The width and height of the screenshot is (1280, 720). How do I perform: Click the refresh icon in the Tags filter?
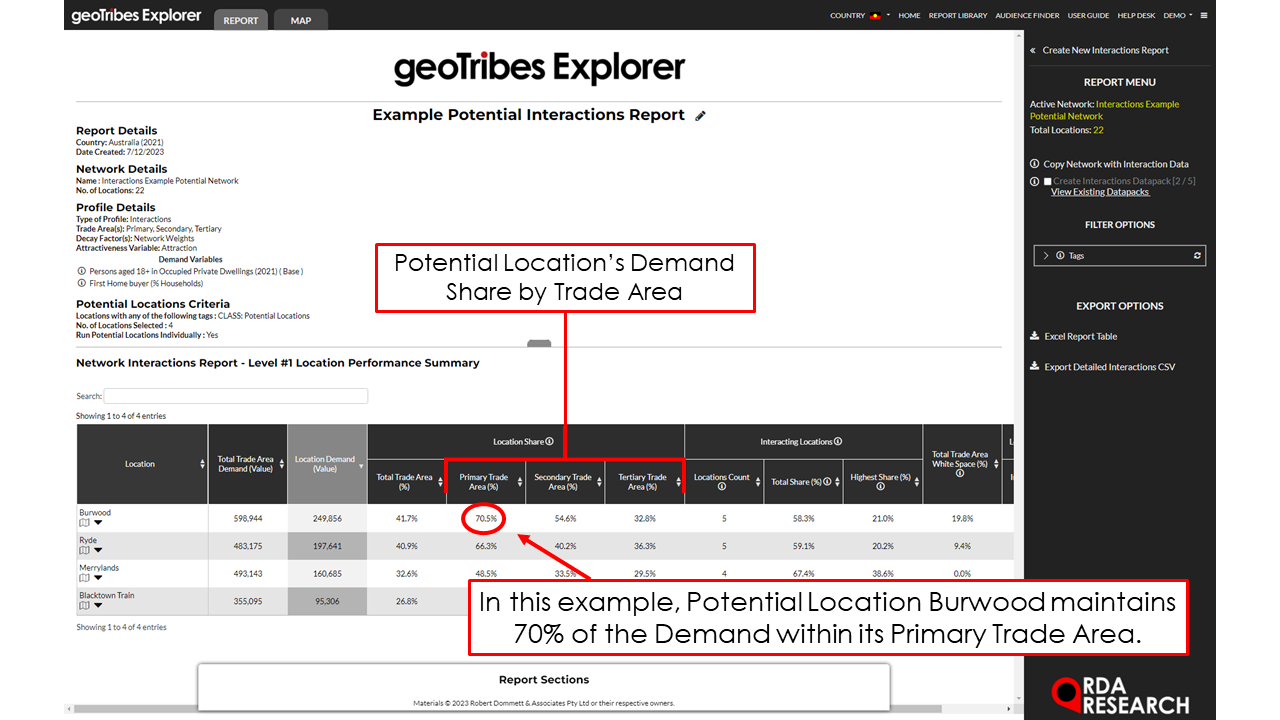(1197, 256)
